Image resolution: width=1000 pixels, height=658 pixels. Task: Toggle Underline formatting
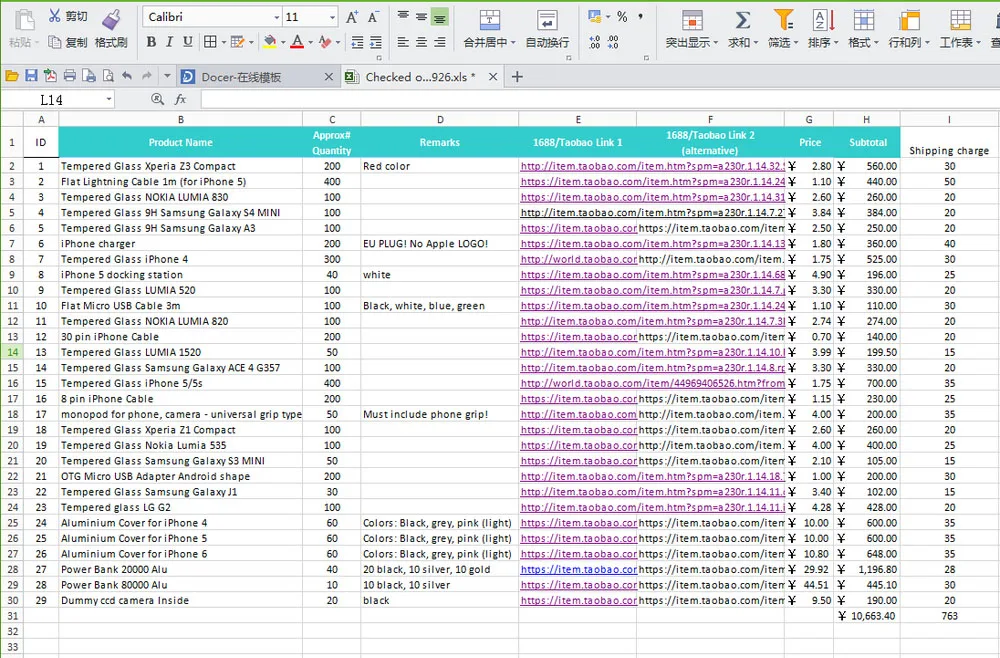click(x=188, y=42)
